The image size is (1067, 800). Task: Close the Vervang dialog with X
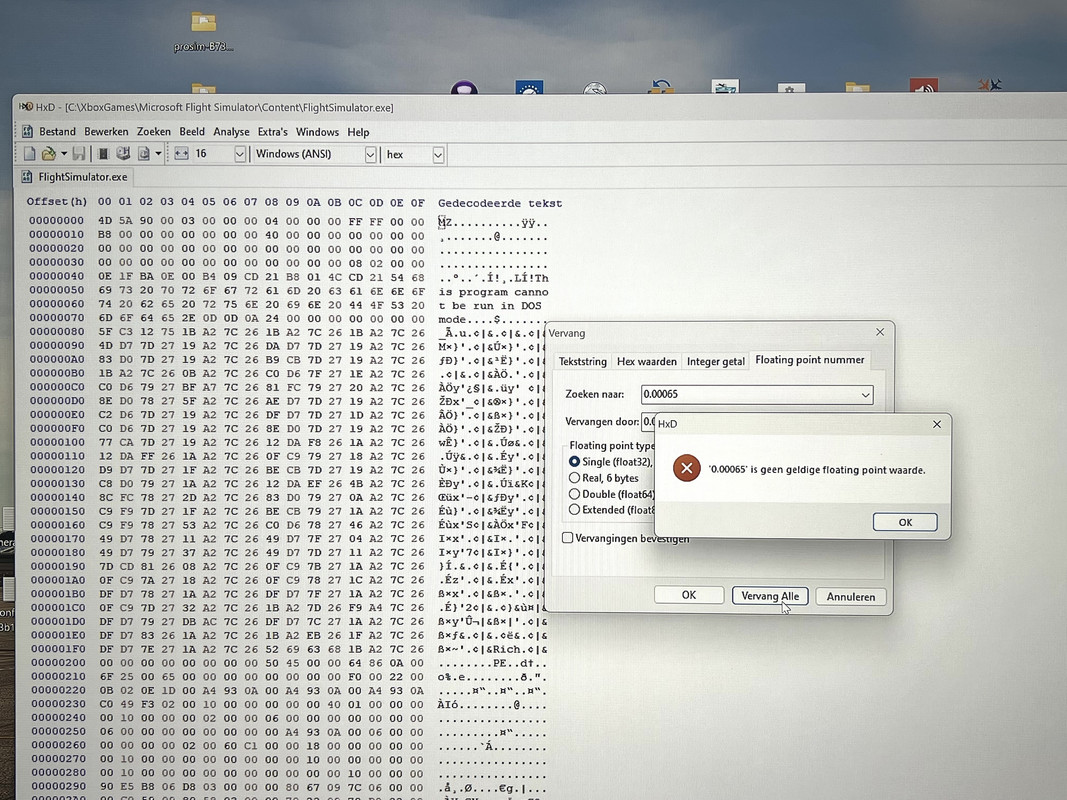pos(880,332)
